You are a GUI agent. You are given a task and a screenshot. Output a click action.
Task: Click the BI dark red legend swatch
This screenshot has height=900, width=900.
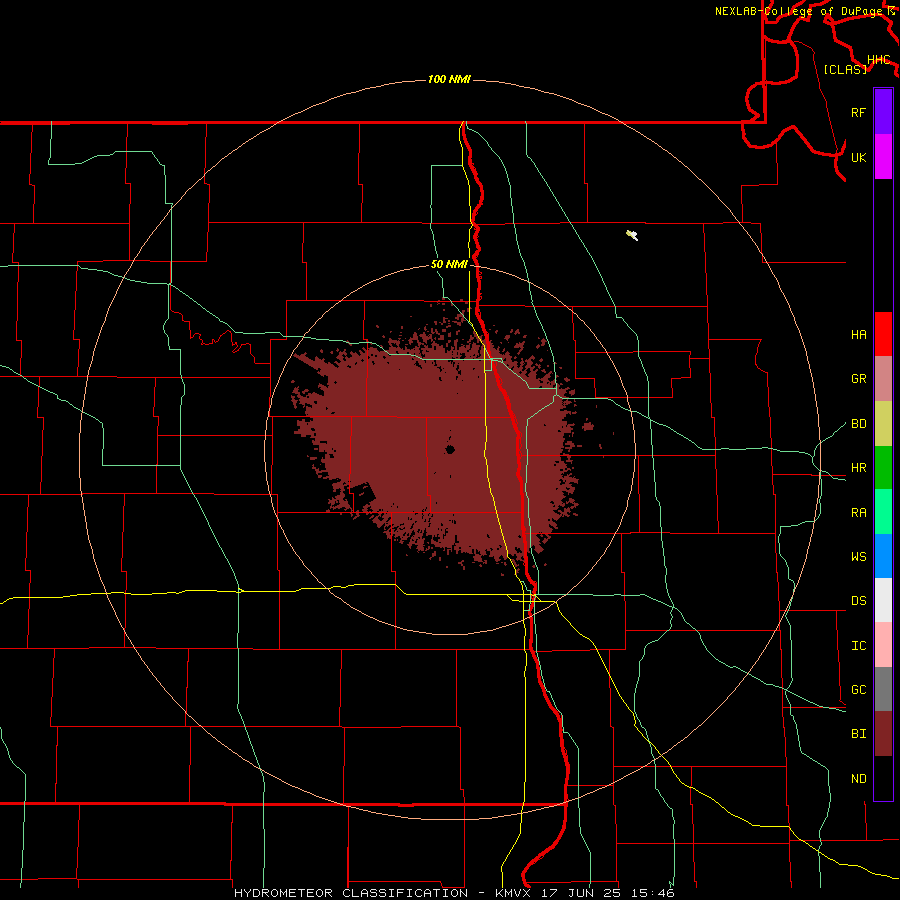[883, 734]
